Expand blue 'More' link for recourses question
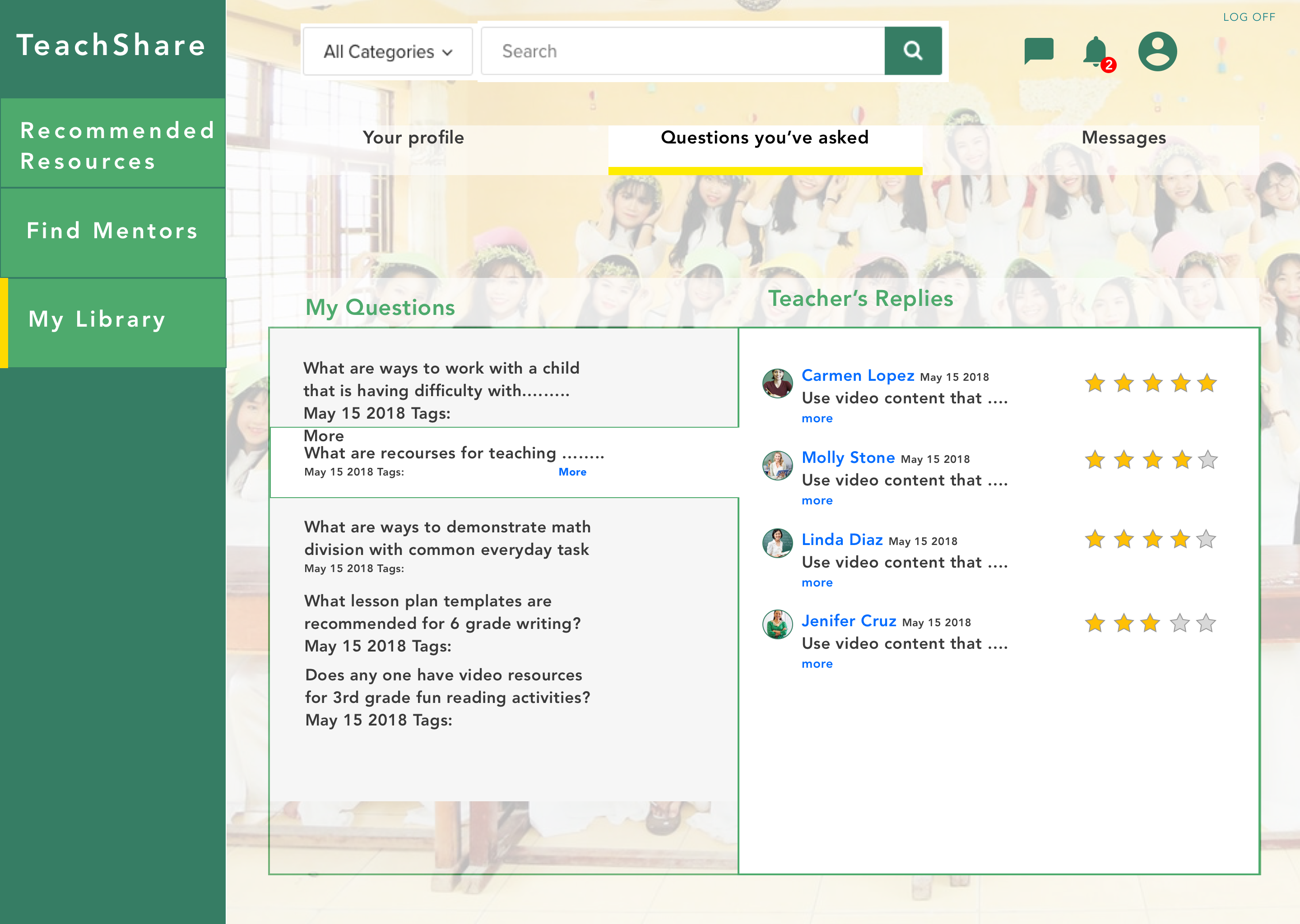1300x924 pixels. tap(572, 471)
